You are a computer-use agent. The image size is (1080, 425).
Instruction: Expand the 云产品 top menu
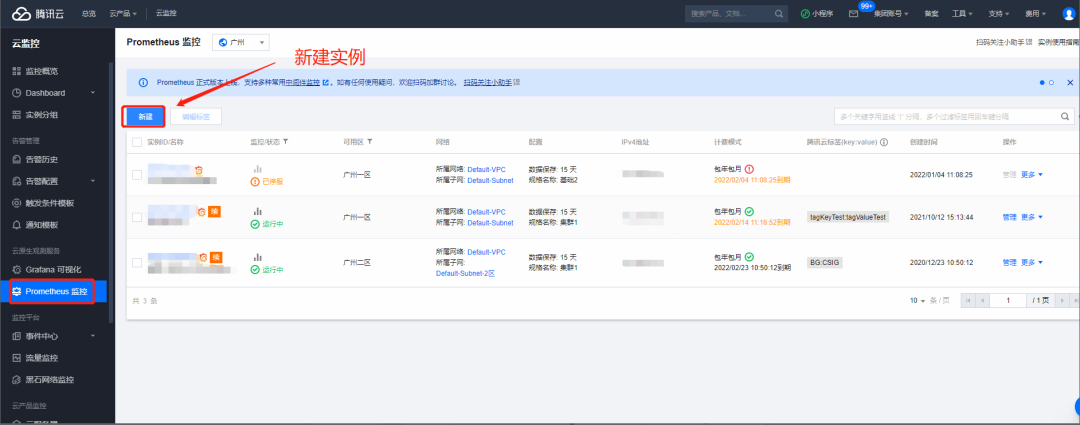pos(123,14)
